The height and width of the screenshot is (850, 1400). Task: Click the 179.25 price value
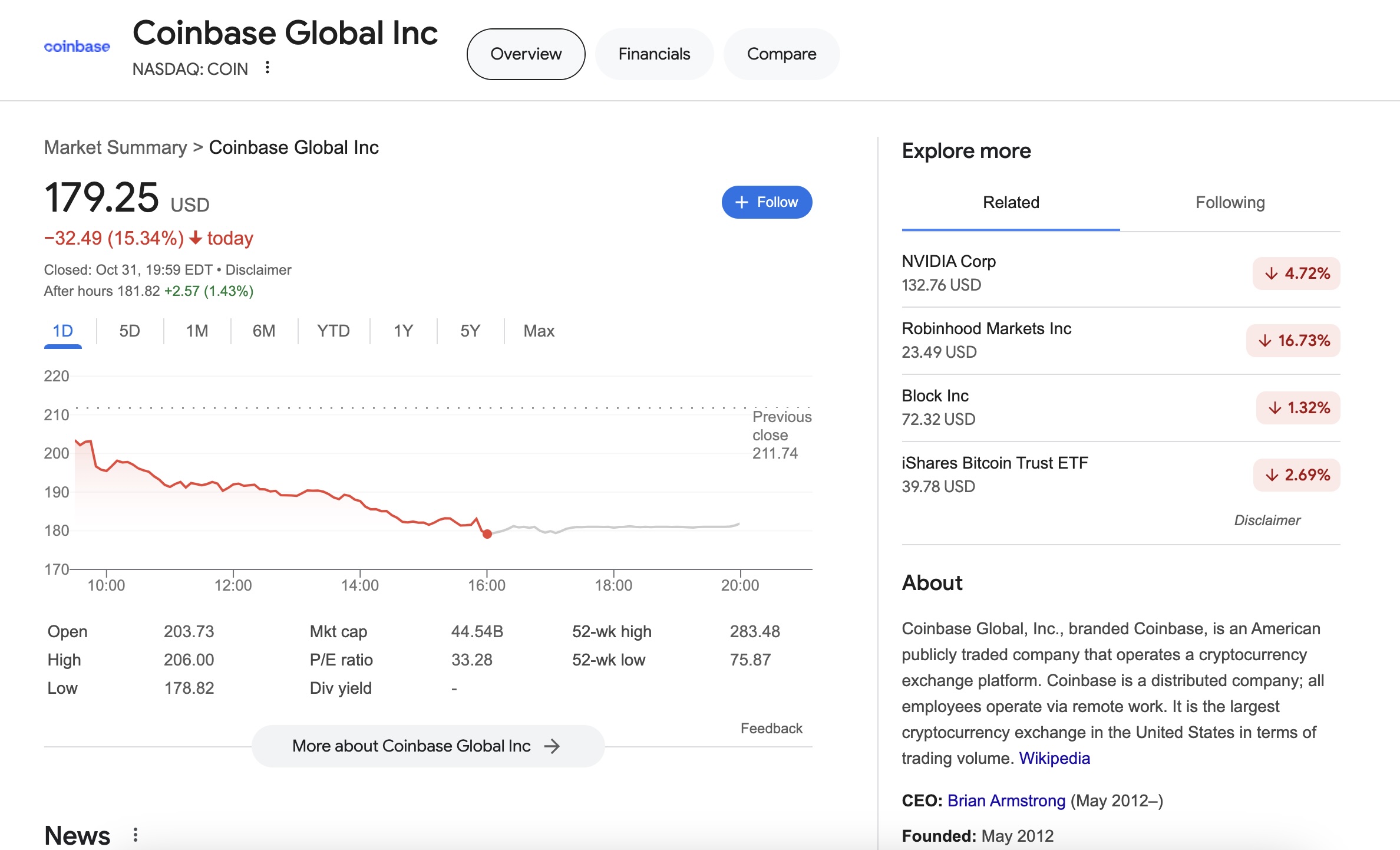(x=102, y=197)
